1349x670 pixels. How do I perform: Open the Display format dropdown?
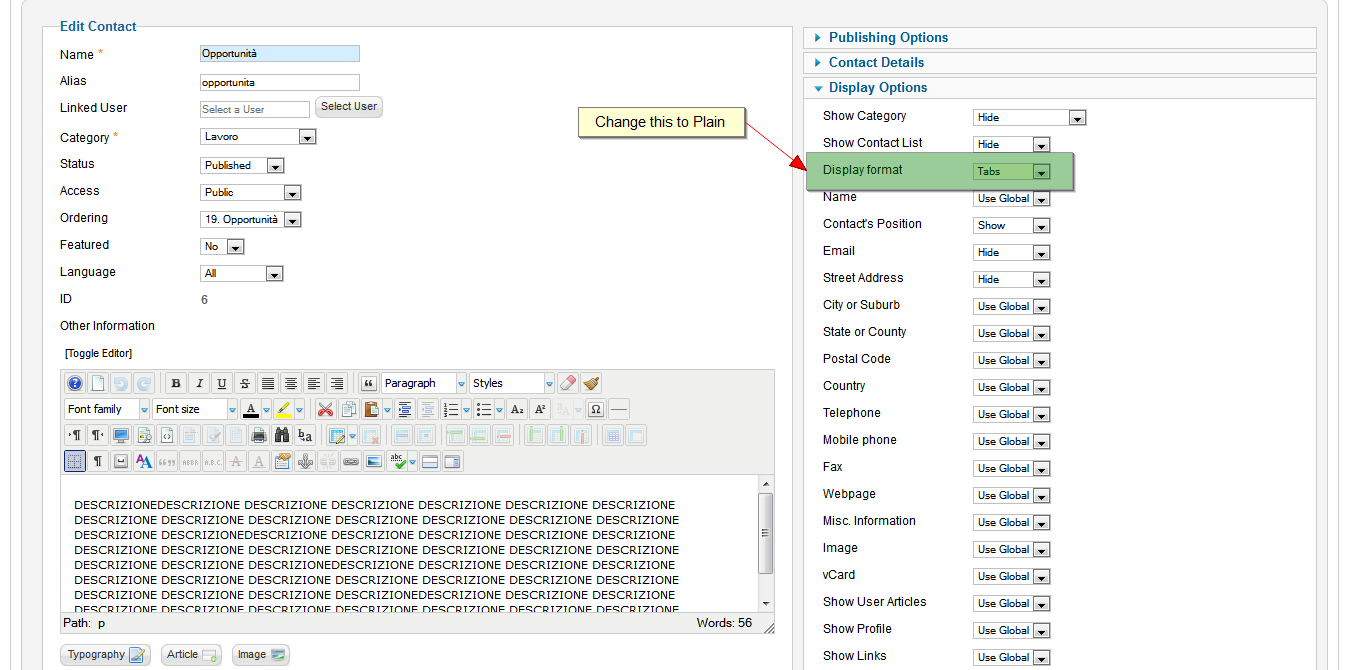click(x=1011, y=171)
